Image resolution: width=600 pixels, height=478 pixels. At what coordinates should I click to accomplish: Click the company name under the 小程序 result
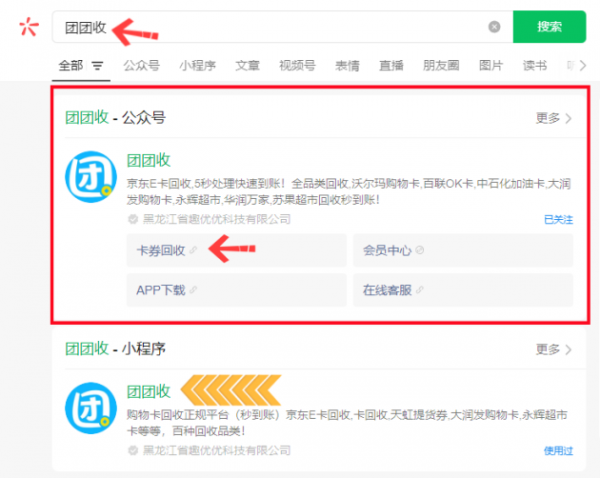pyautogui.click(x=217, y=450)
